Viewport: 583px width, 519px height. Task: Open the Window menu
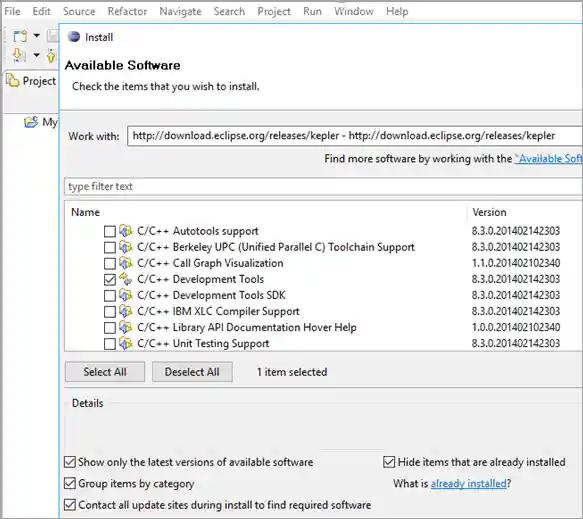coord(354,11)
